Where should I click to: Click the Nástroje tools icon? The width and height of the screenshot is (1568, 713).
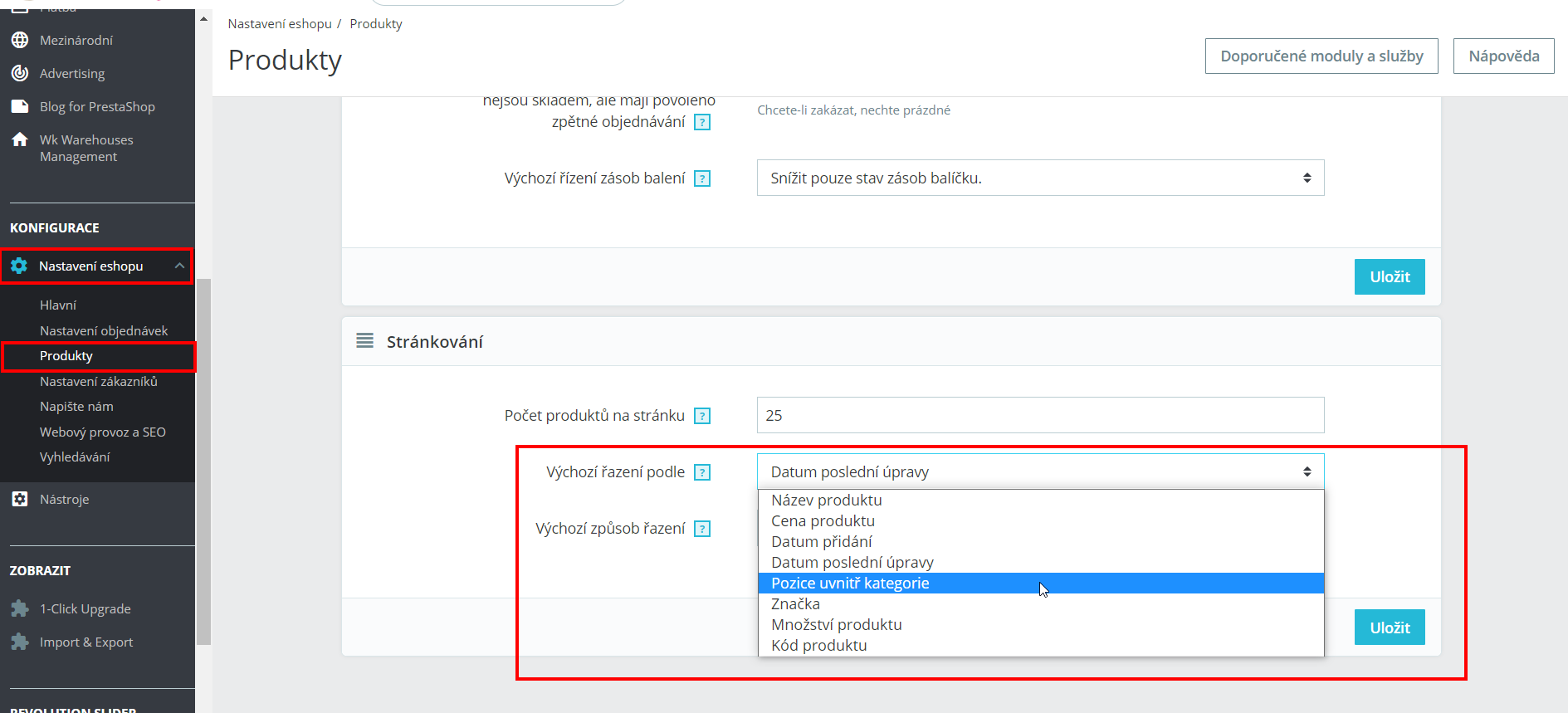click(x=20, y=499)
